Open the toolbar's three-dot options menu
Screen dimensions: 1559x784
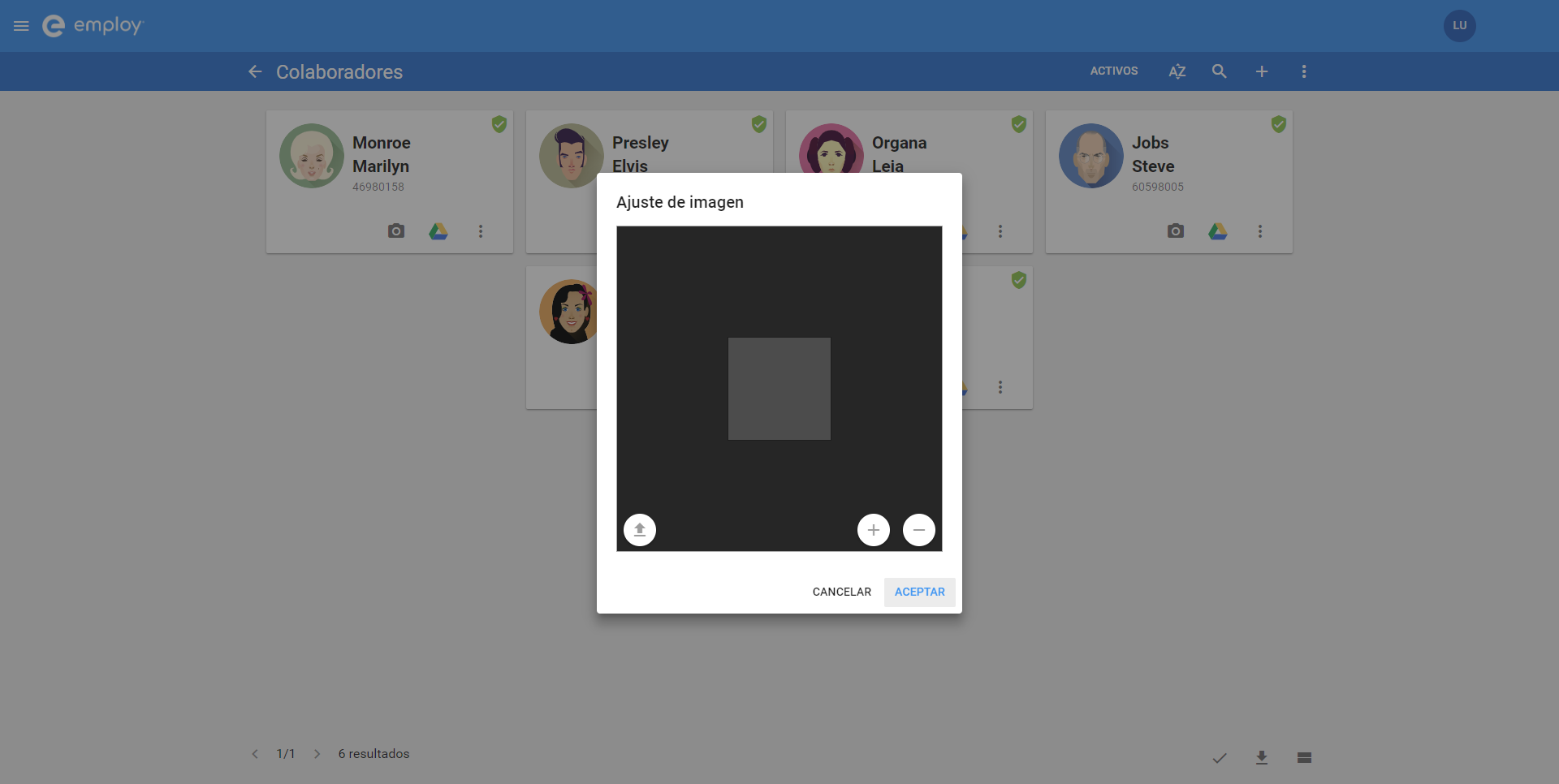[x=1304, y=71]
